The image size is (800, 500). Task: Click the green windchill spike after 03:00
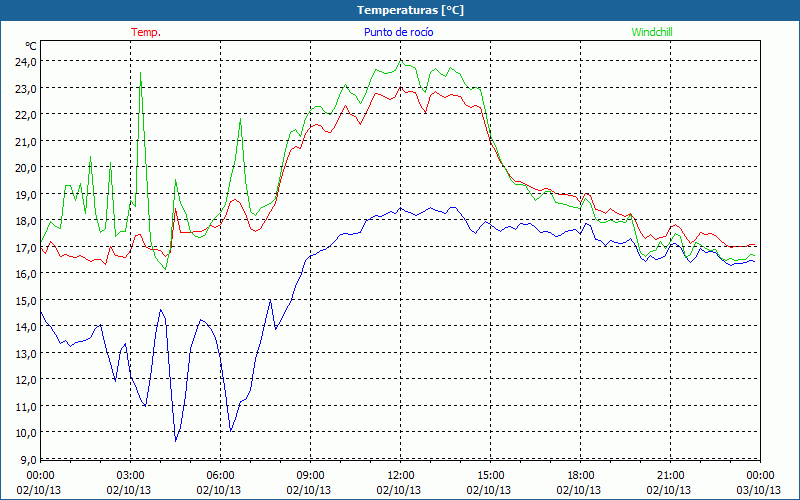(x=140, y=74)
